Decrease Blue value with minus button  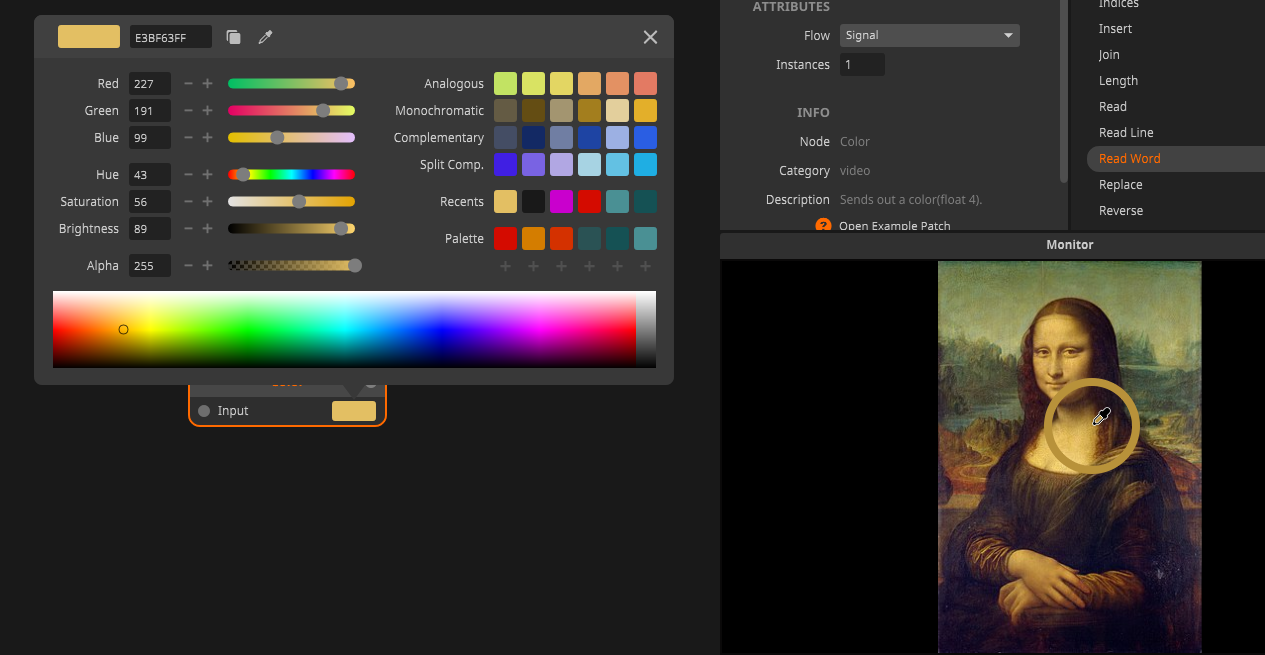188,138
